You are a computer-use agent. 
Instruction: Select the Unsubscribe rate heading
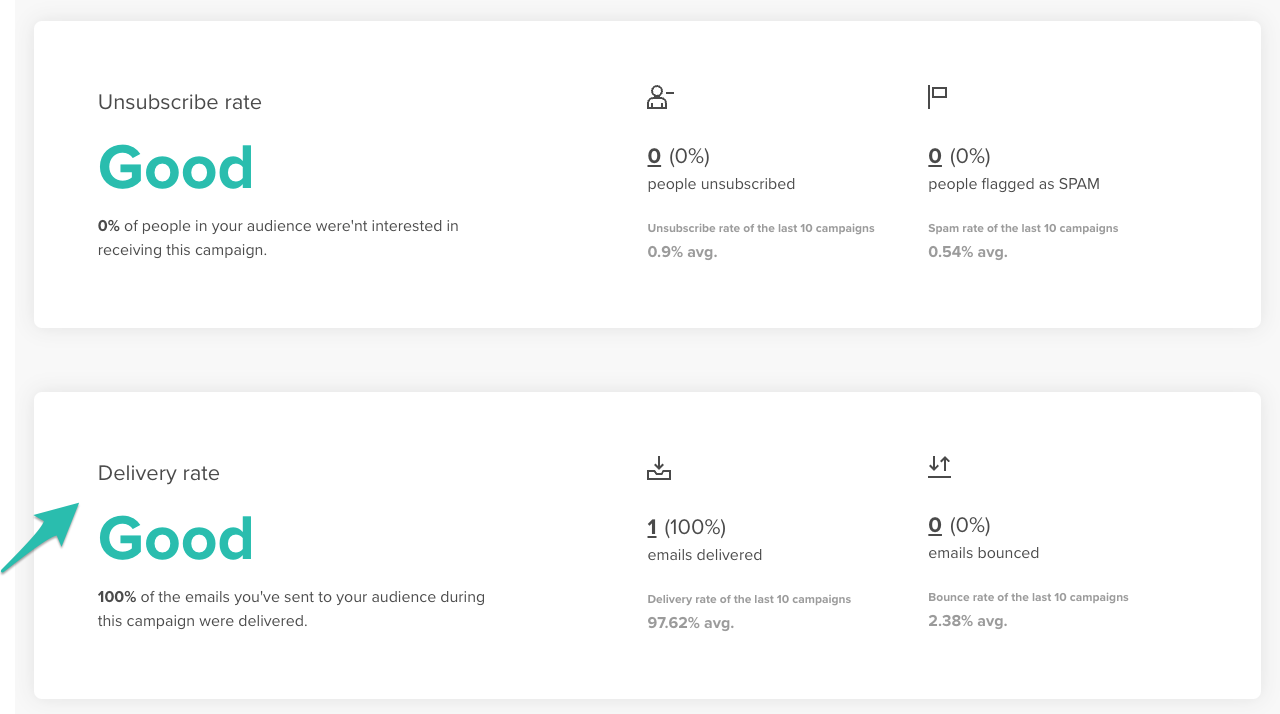tap(180, 102)
